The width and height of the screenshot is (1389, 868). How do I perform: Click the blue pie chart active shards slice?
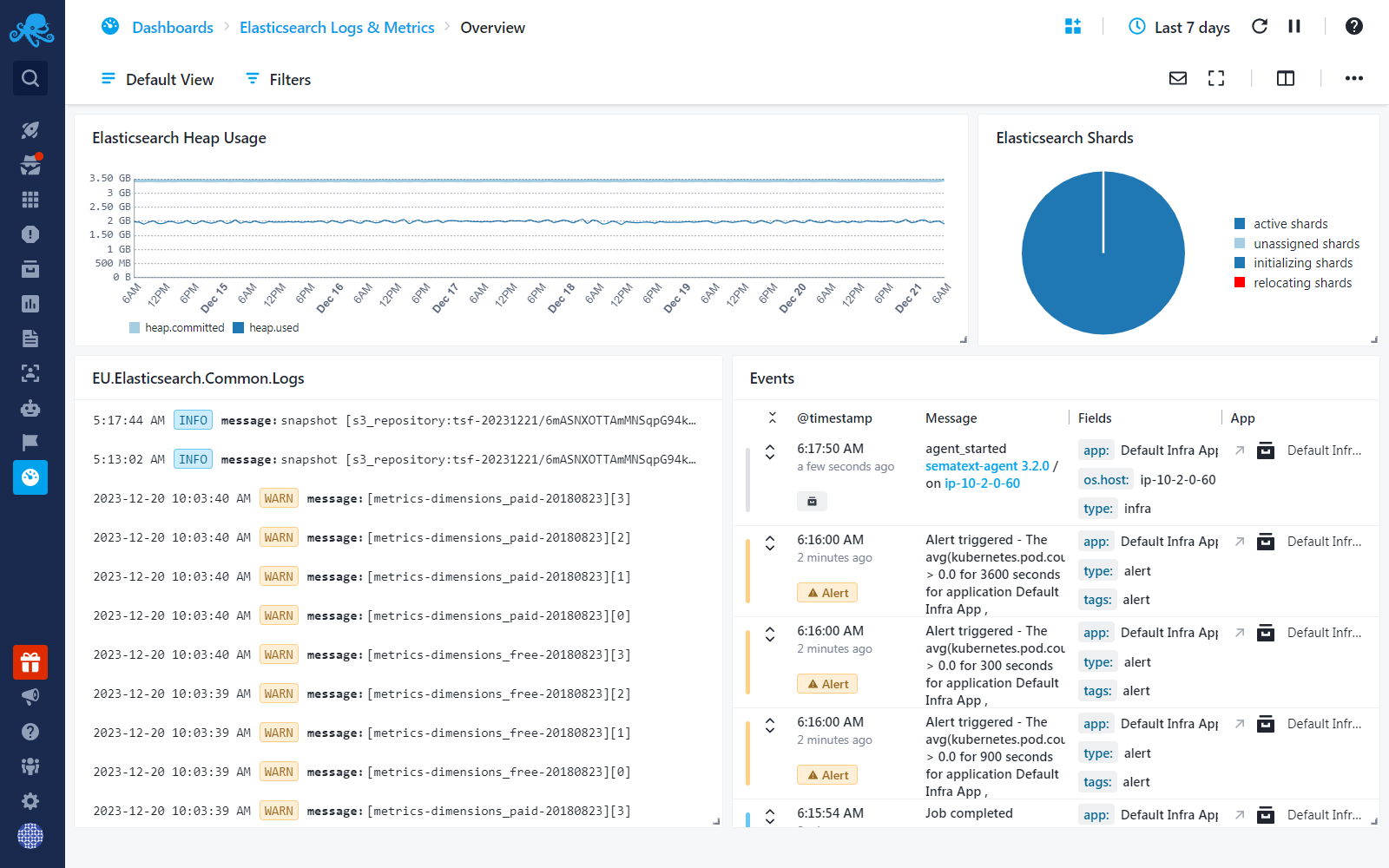point(1103,253)
